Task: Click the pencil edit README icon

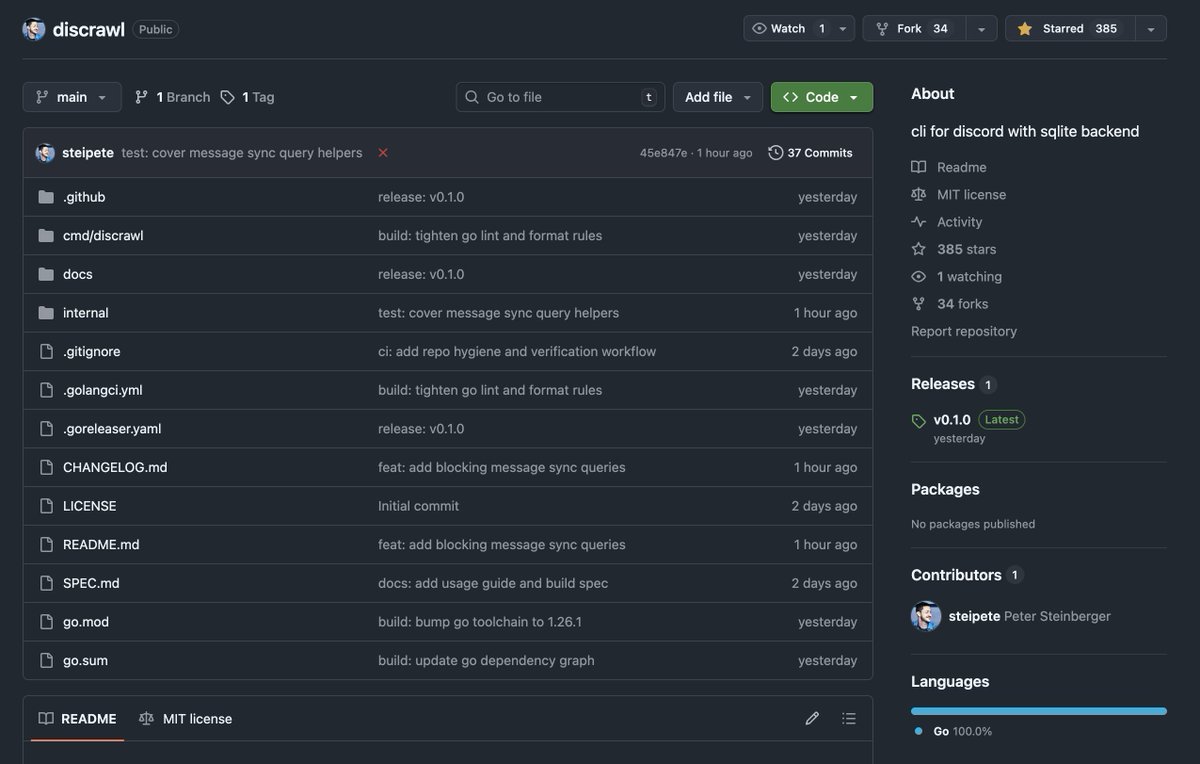Action: 812,718
